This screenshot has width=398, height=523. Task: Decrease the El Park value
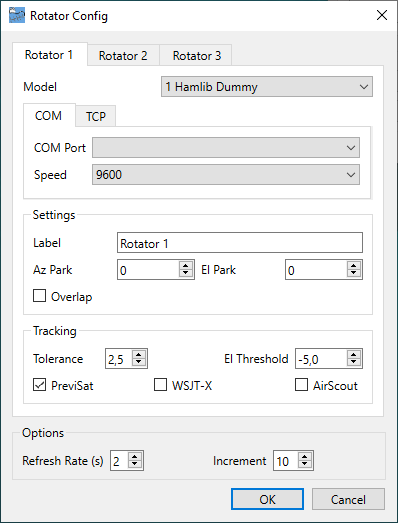pyautogui.click(x=354, y=274)
